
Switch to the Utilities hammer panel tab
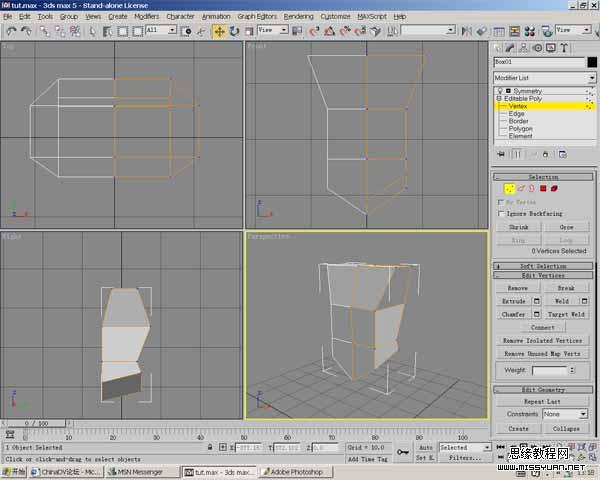coord(564,48)
